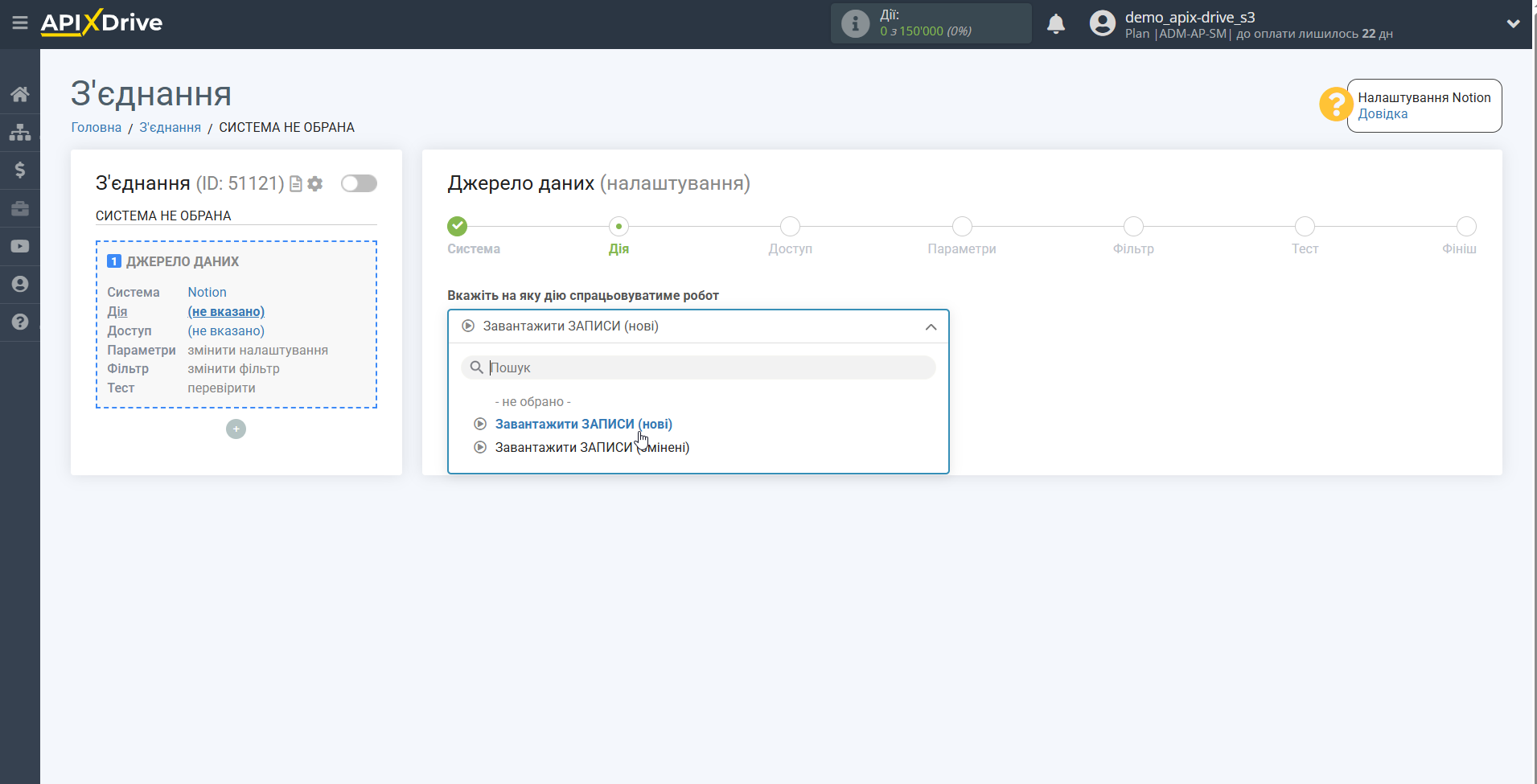The image size is (1537, 784).
Task: Click змінити фільтр link
Action: point(233,368)
